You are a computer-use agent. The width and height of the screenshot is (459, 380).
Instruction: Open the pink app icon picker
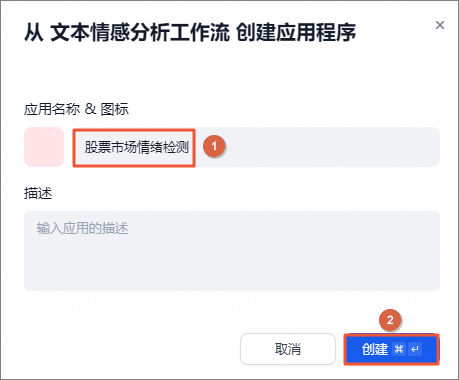point(44,147)
